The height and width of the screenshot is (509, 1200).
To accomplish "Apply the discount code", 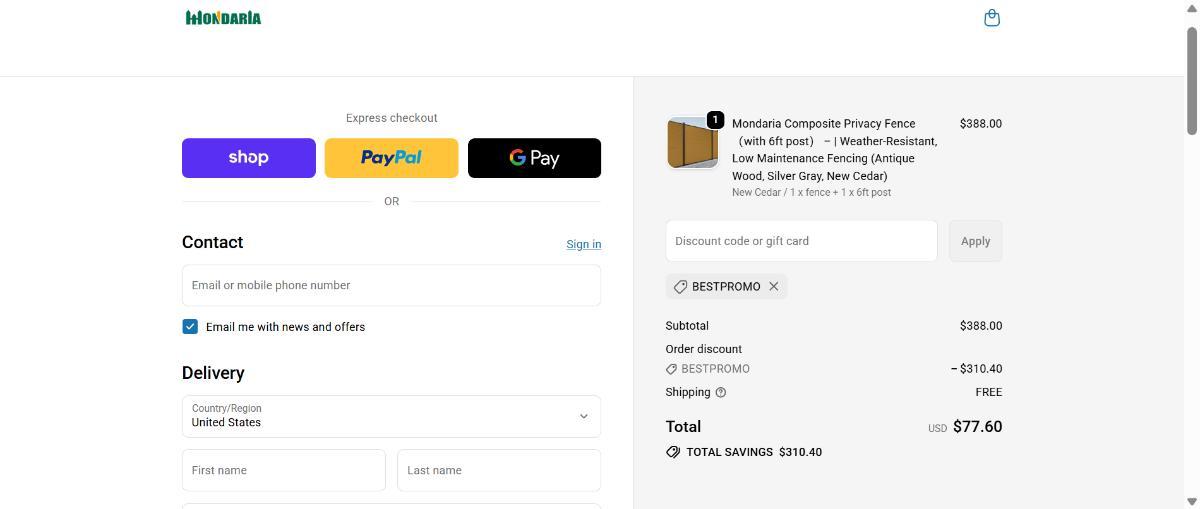I will click(x=975, y=241).
